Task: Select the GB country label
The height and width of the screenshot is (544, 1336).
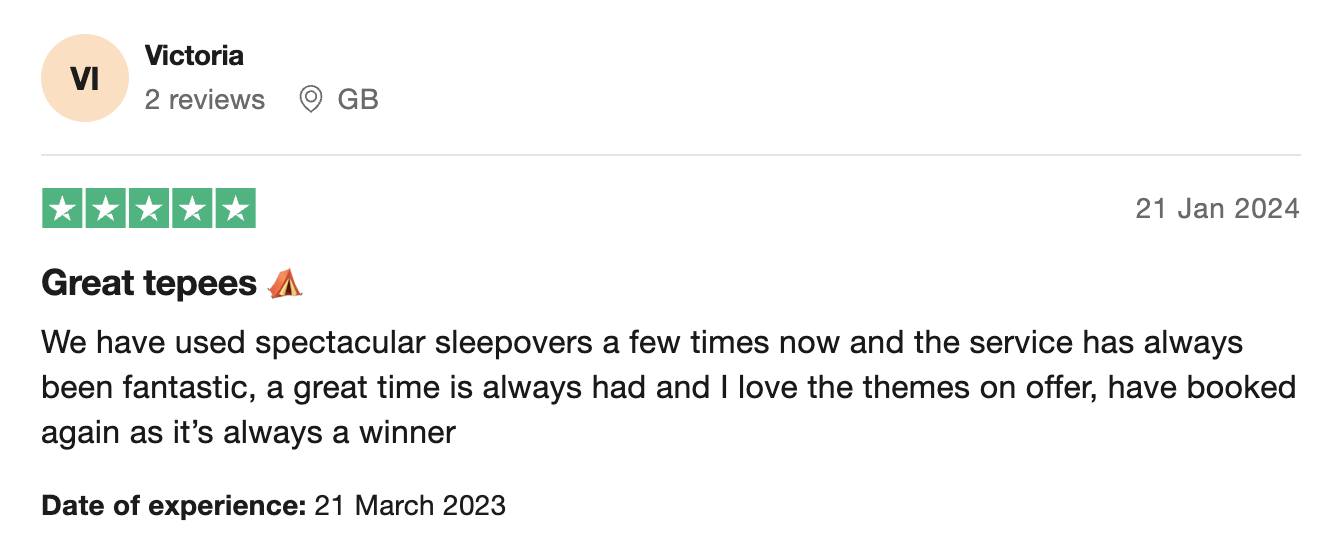Action: click(x=358, y=100)
